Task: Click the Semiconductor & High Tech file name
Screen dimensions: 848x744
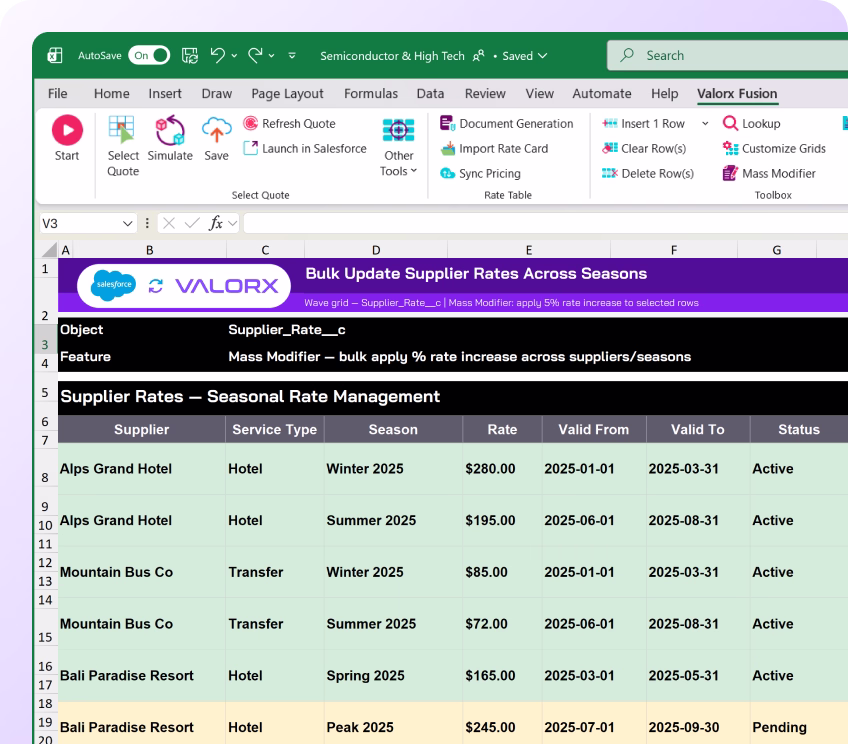Action: tap(392, 56)
